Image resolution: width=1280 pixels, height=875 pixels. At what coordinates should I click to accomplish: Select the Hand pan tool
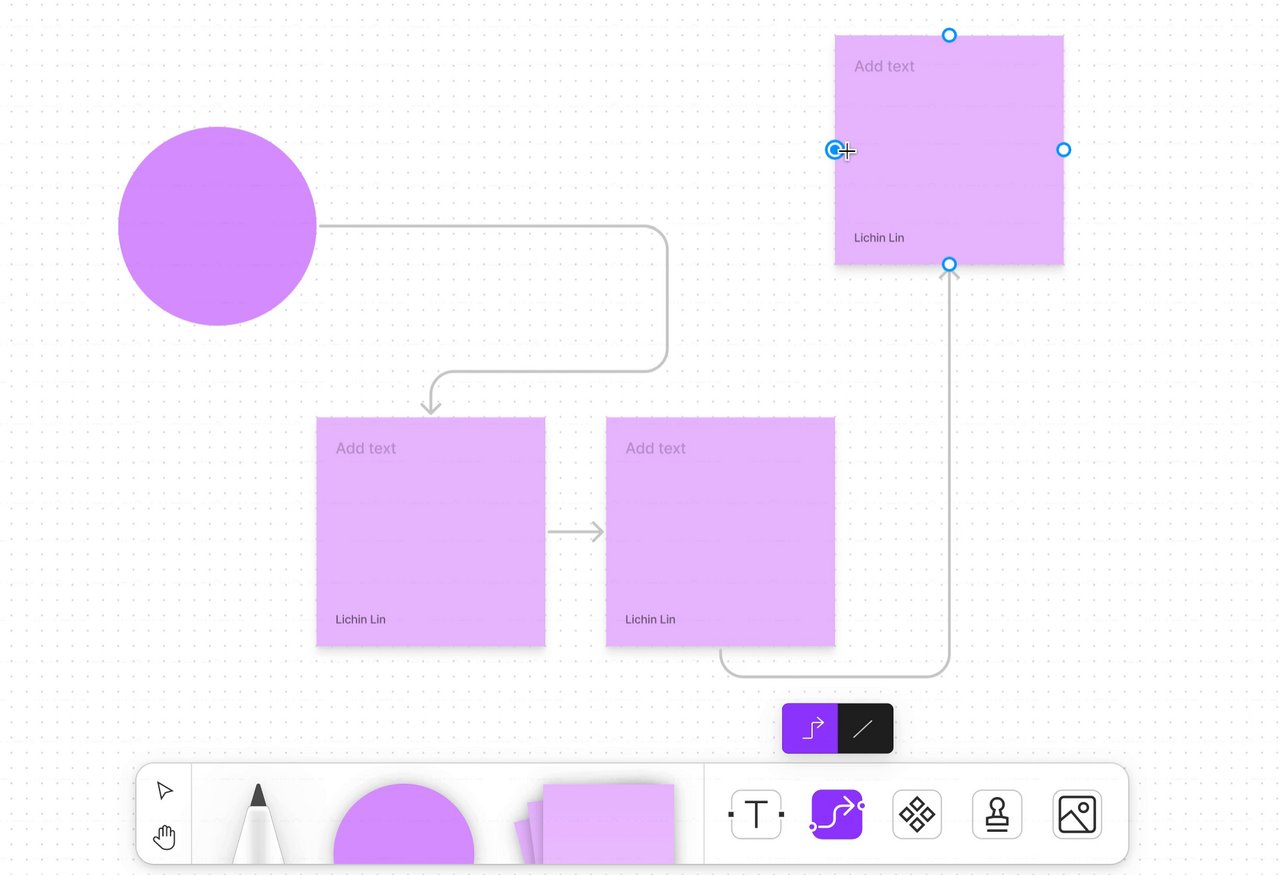(x=165, y=837)
